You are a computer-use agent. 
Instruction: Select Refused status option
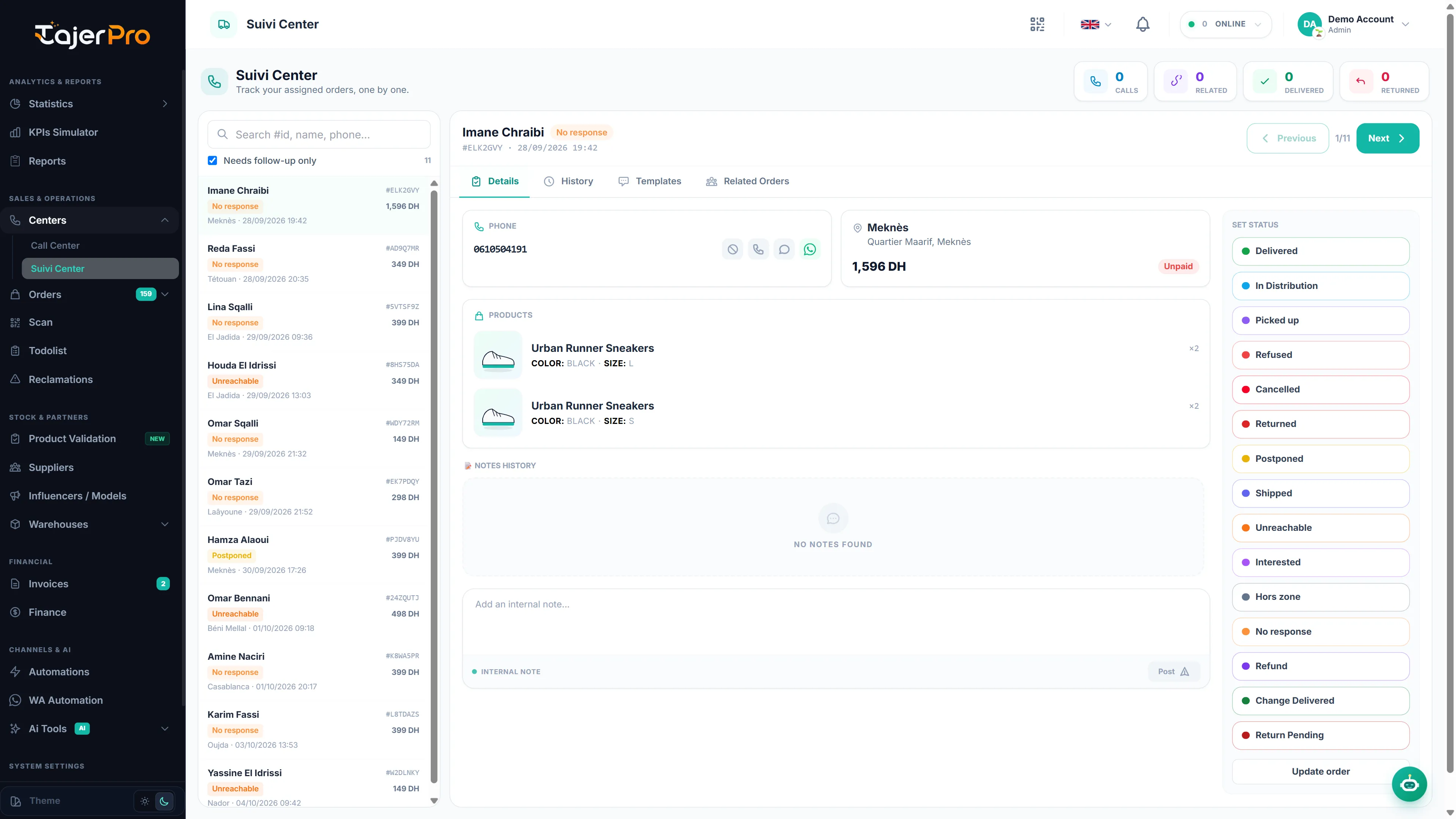click(1320, 355)
